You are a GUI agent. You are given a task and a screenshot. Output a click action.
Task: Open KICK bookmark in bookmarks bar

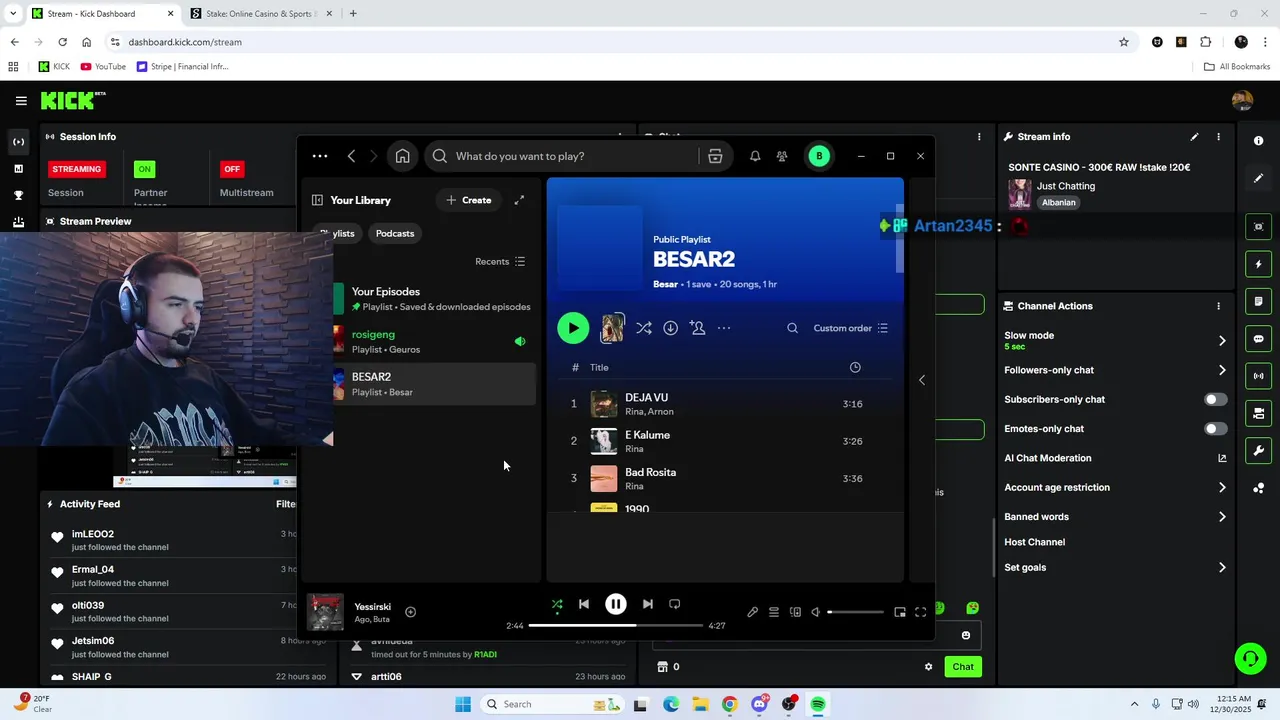click(x=54, y=67)
